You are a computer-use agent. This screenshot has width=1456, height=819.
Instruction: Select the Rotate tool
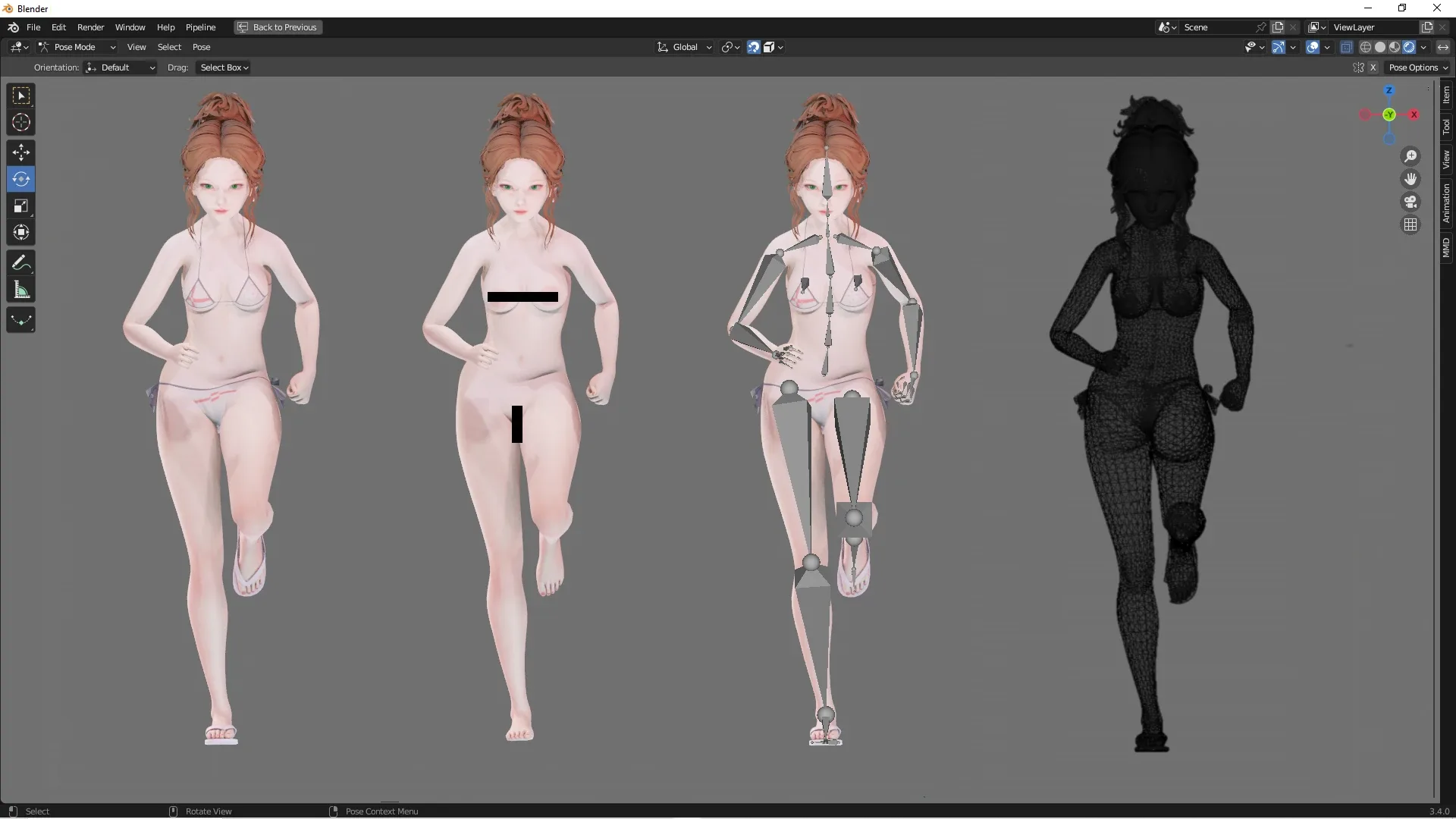coord(20,179)
